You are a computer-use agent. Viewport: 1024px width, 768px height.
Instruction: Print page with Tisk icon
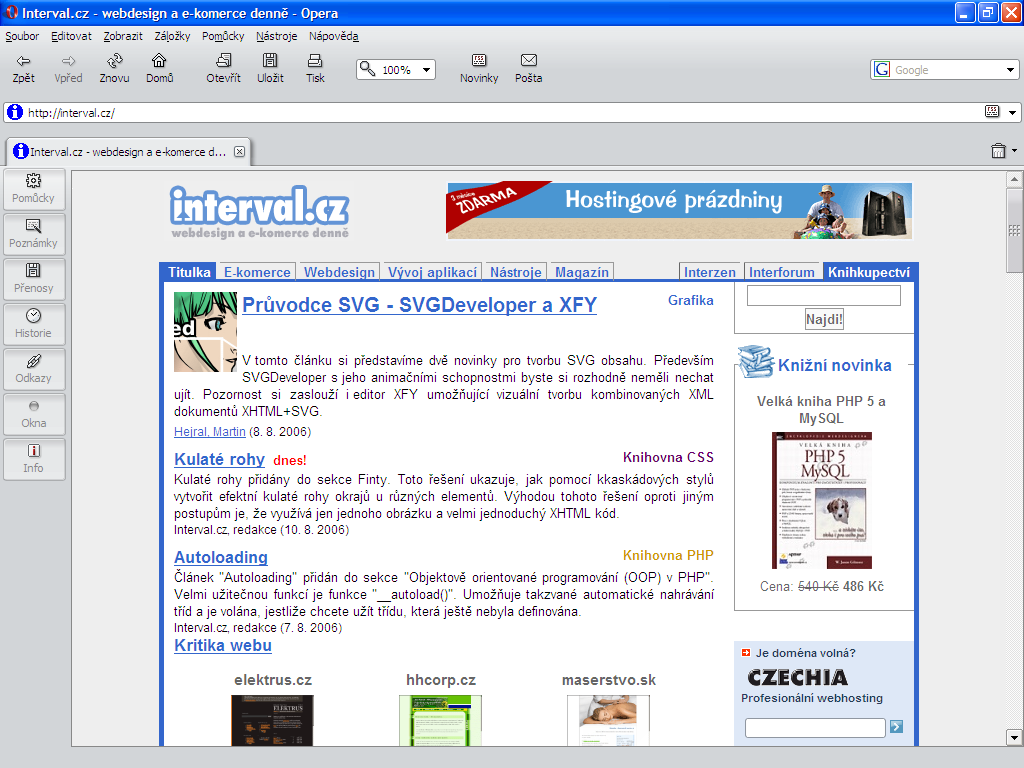[315, 69]
